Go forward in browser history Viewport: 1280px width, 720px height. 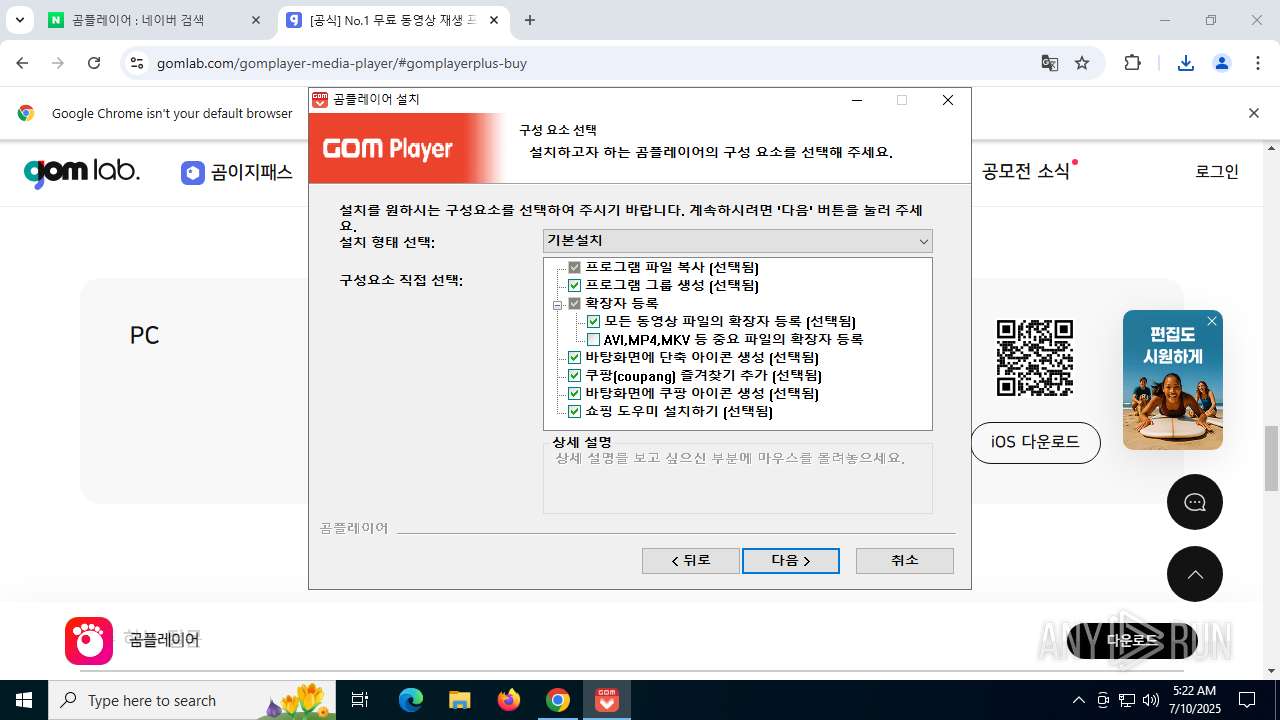tap(58, 63)
